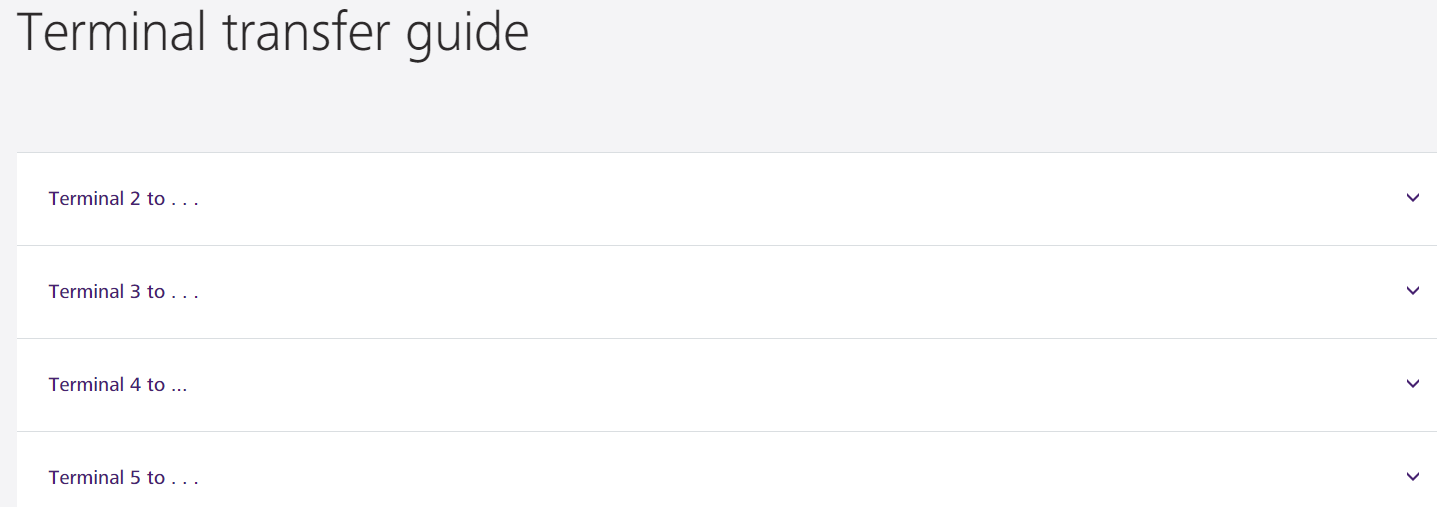
Task: Click the chevron icon for Terminal 4
Action: [x=1412, y=384]
